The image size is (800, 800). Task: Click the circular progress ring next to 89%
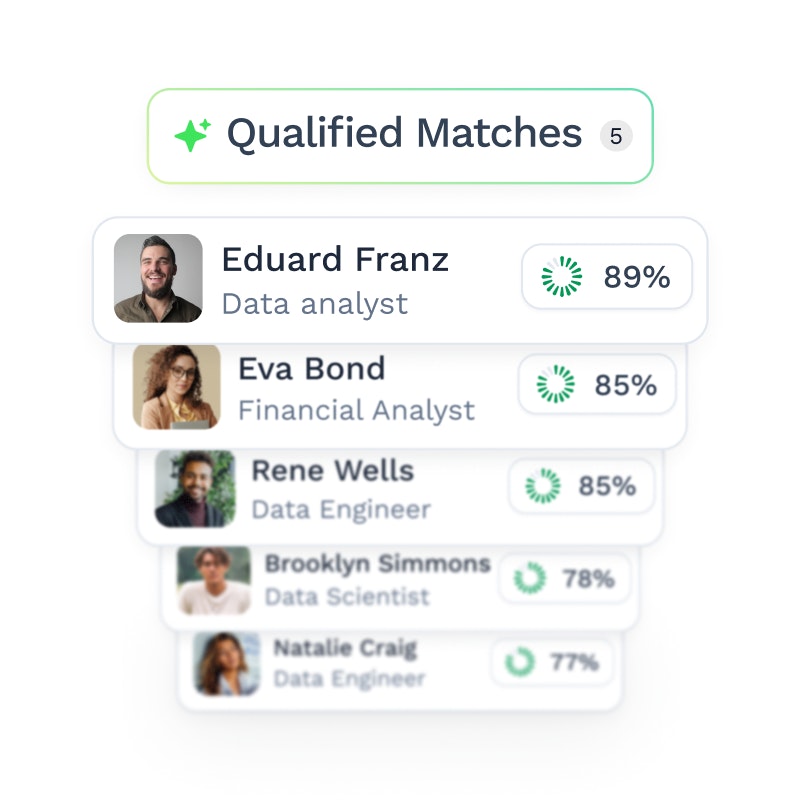click(x=561, y=277)
